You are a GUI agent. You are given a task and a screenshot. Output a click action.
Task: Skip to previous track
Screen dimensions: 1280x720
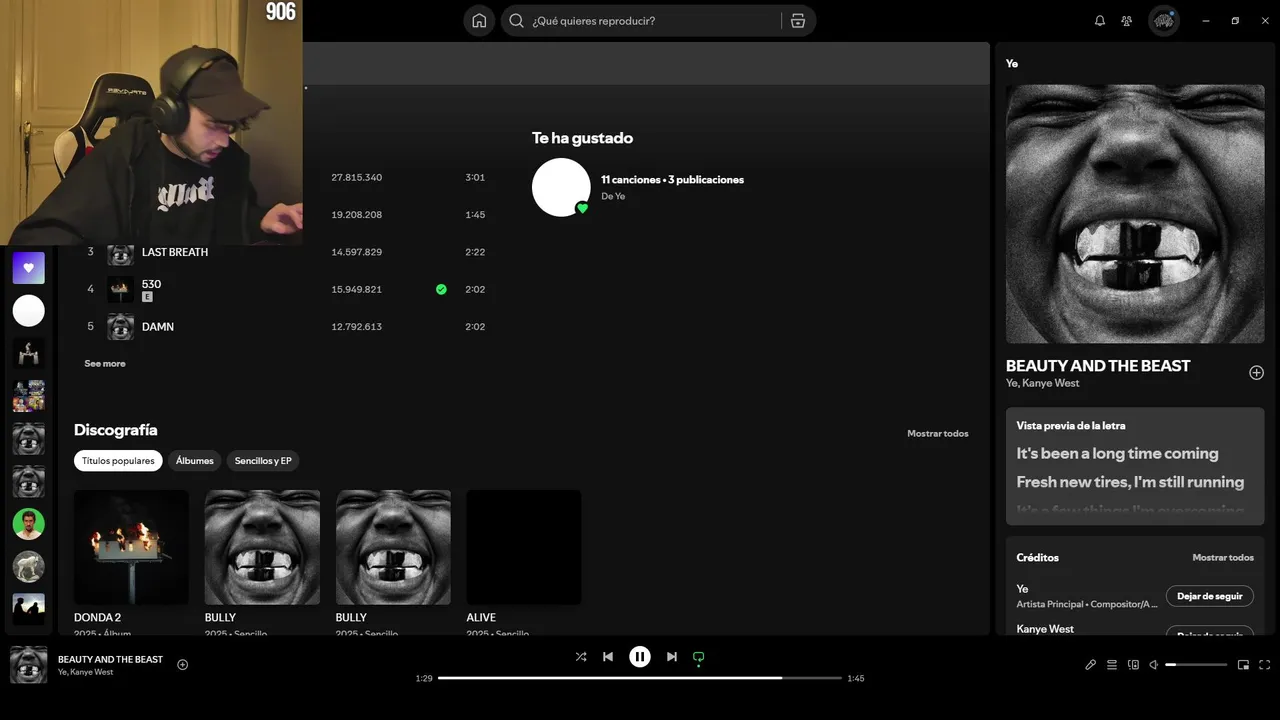click(608, 657)
